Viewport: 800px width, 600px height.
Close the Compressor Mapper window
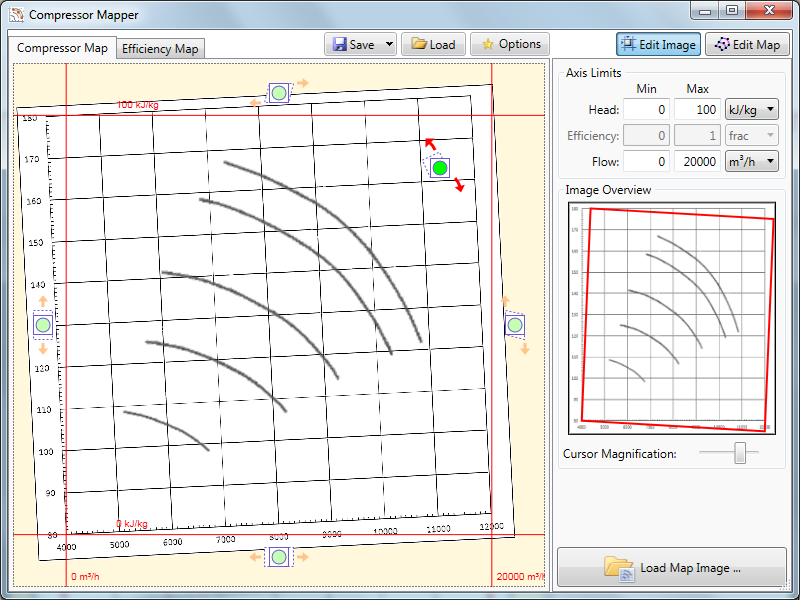769,10
